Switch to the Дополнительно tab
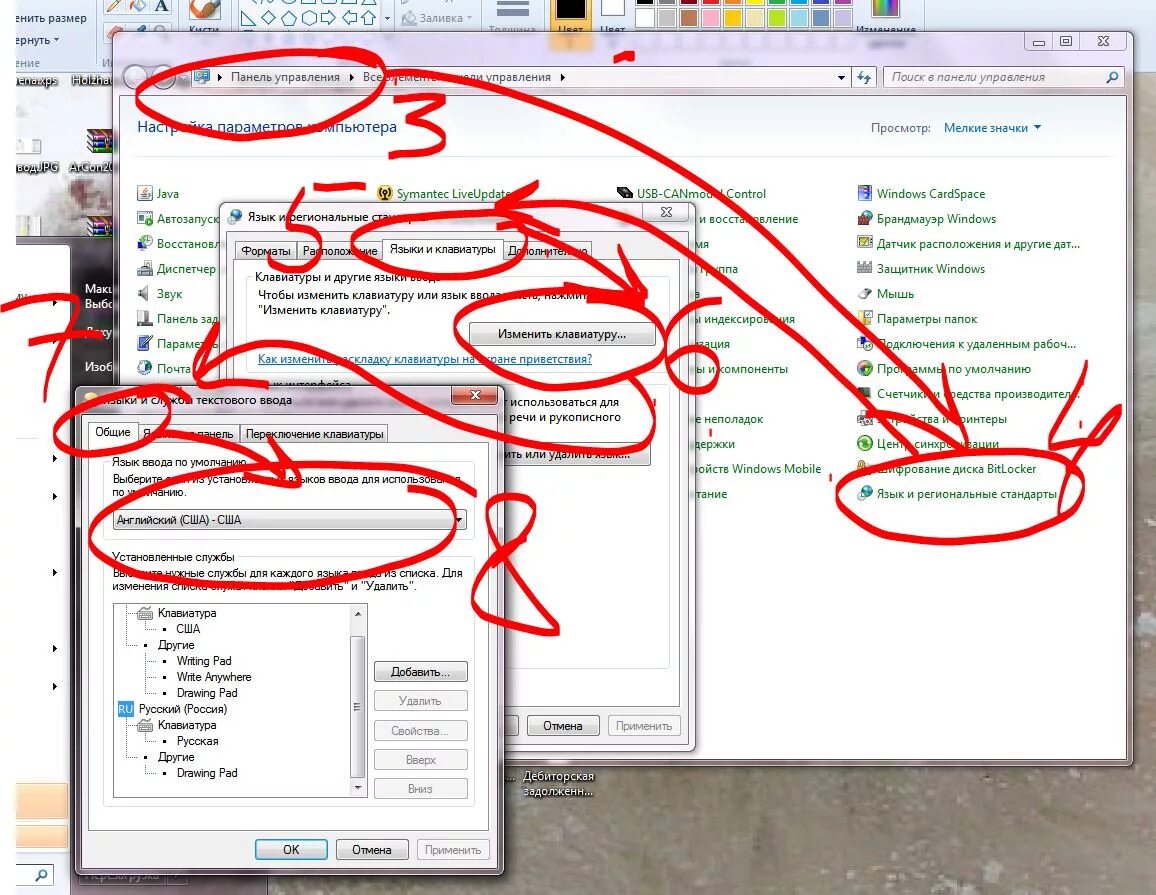 coord(547,251)
